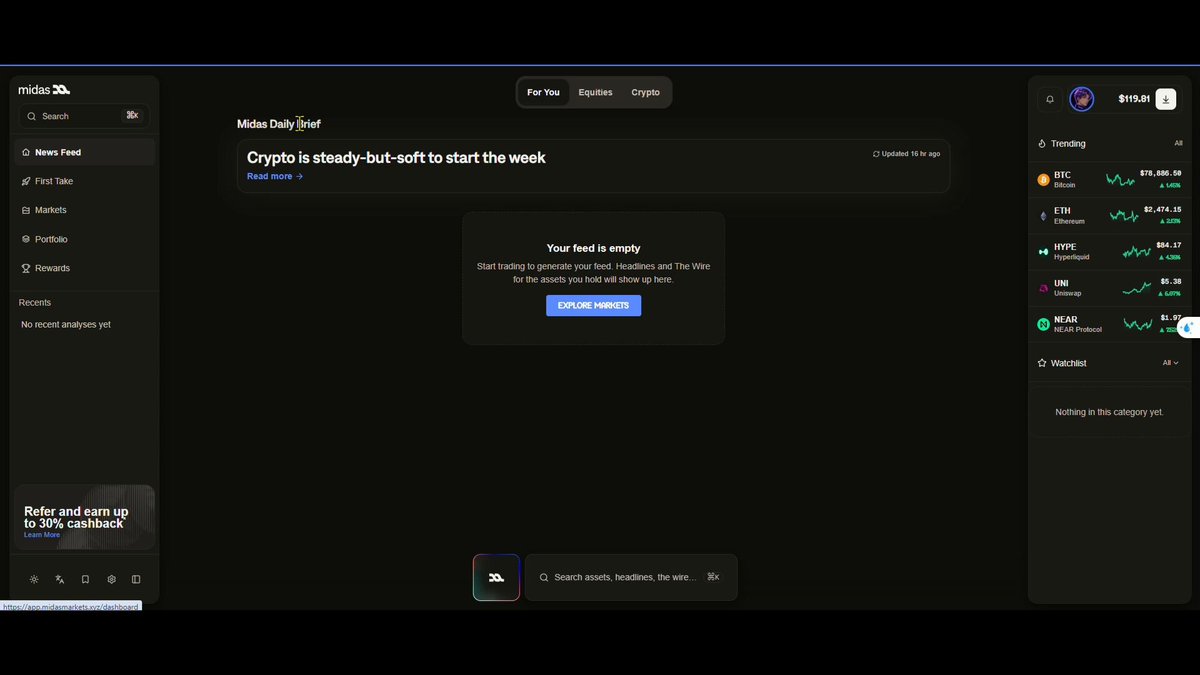
Task: Click the headline Crypto is steady-but-soft
Action: 396,157
